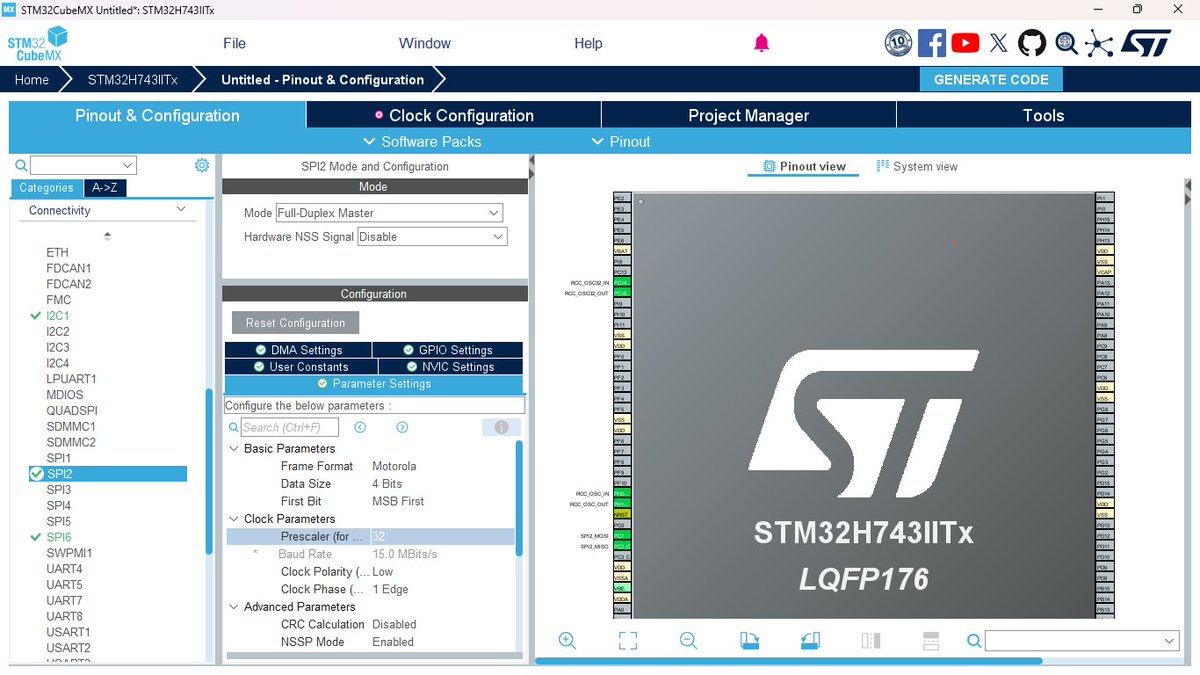1200x675 pixels.
Task: Open the Mode Full-Duplex Master dropdown
Action: click(x=389, y=213)
